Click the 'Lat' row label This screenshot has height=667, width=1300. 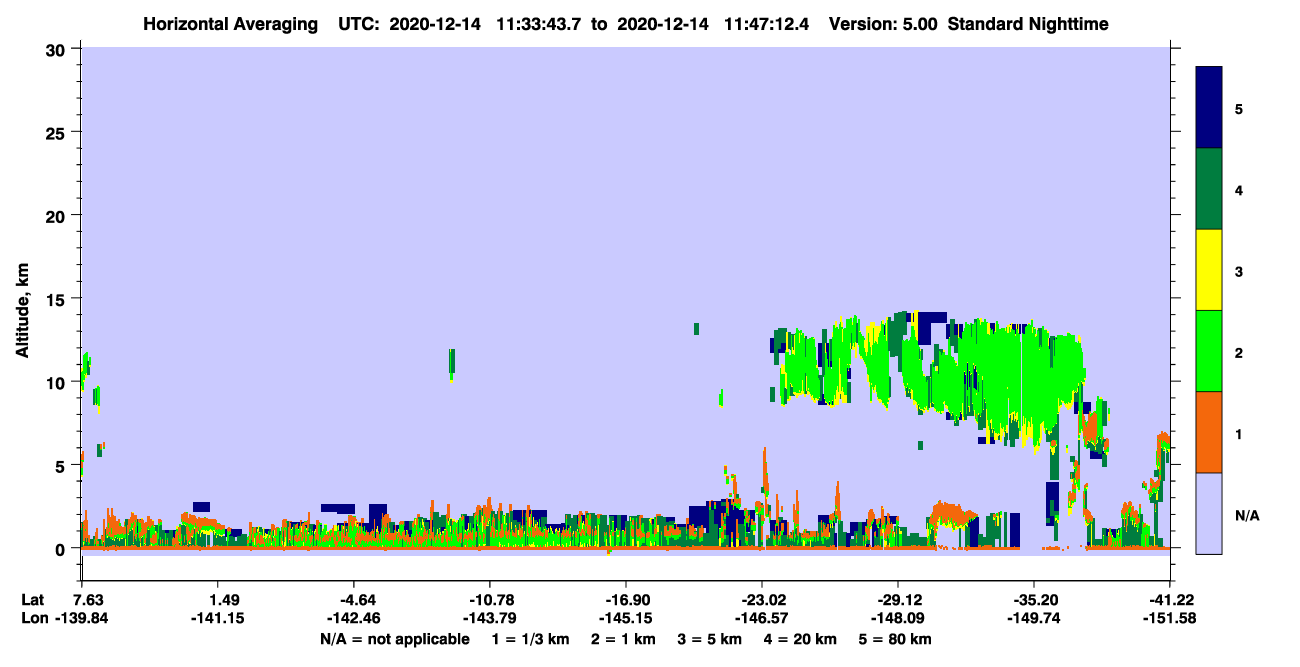click(33, 600)
